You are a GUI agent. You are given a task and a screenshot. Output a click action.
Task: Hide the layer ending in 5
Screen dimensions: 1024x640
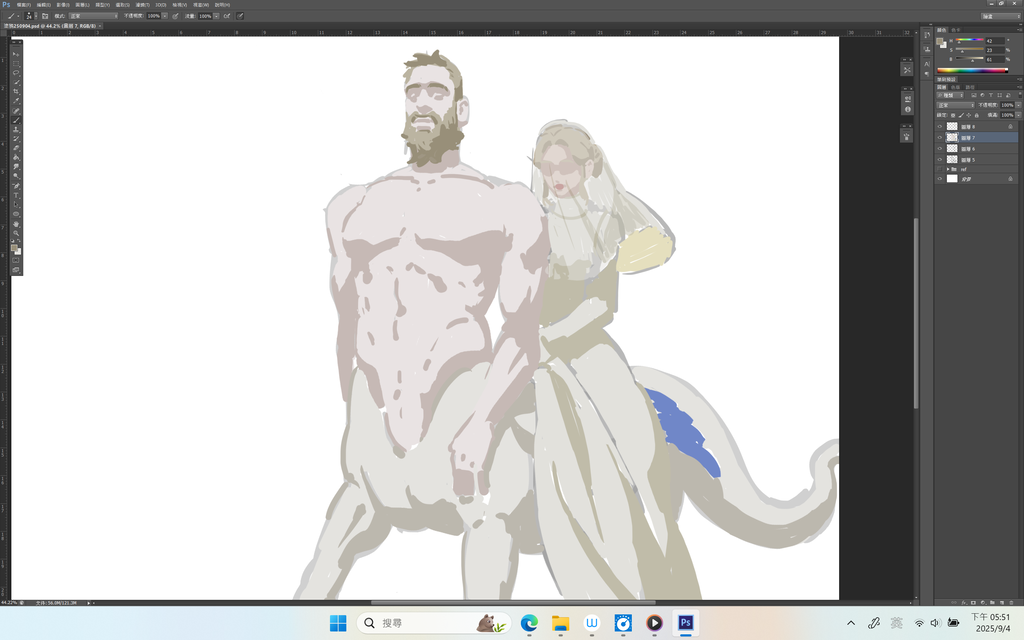tap(940, 159)
